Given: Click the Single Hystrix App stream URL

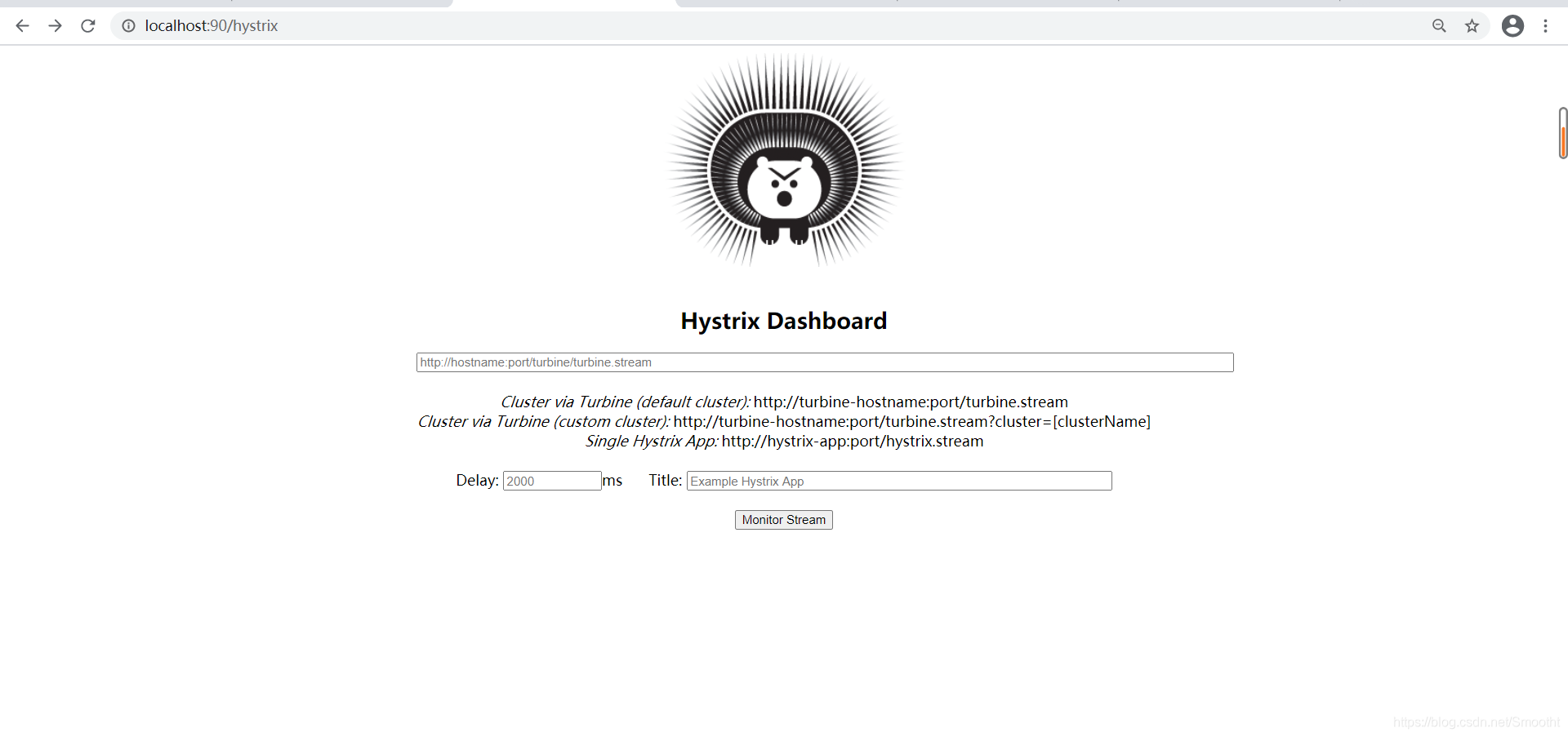Looking at the screenshot, I should [x=853, y=441].
